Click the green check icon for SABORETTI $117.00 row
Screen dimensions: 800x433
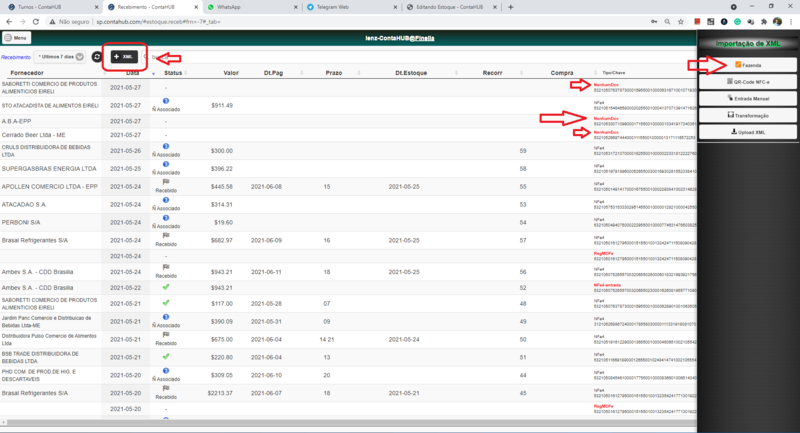point(166,303)
